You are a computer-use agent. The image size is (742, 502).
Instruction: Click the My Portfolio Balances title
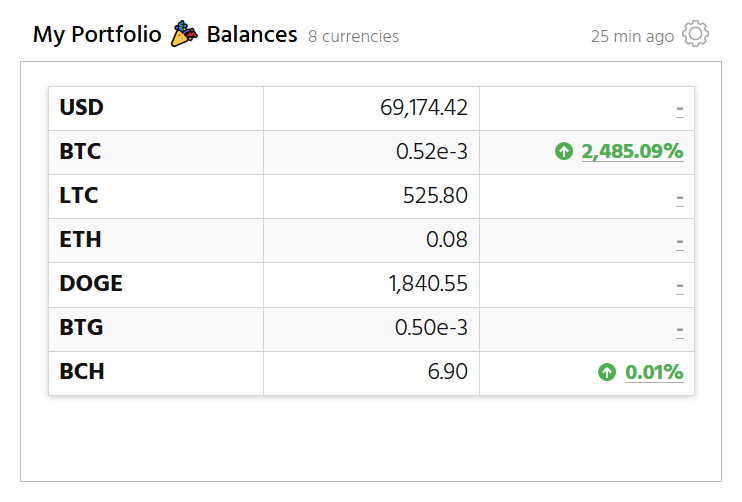coord(165,35)
